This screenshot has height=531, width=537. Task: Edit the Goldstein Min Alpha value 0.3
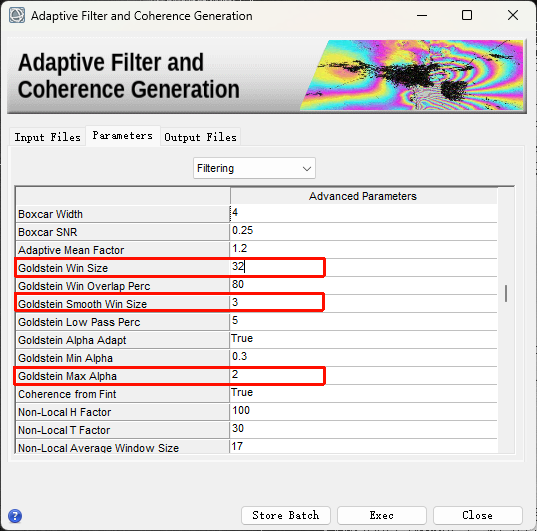[363, 357]
